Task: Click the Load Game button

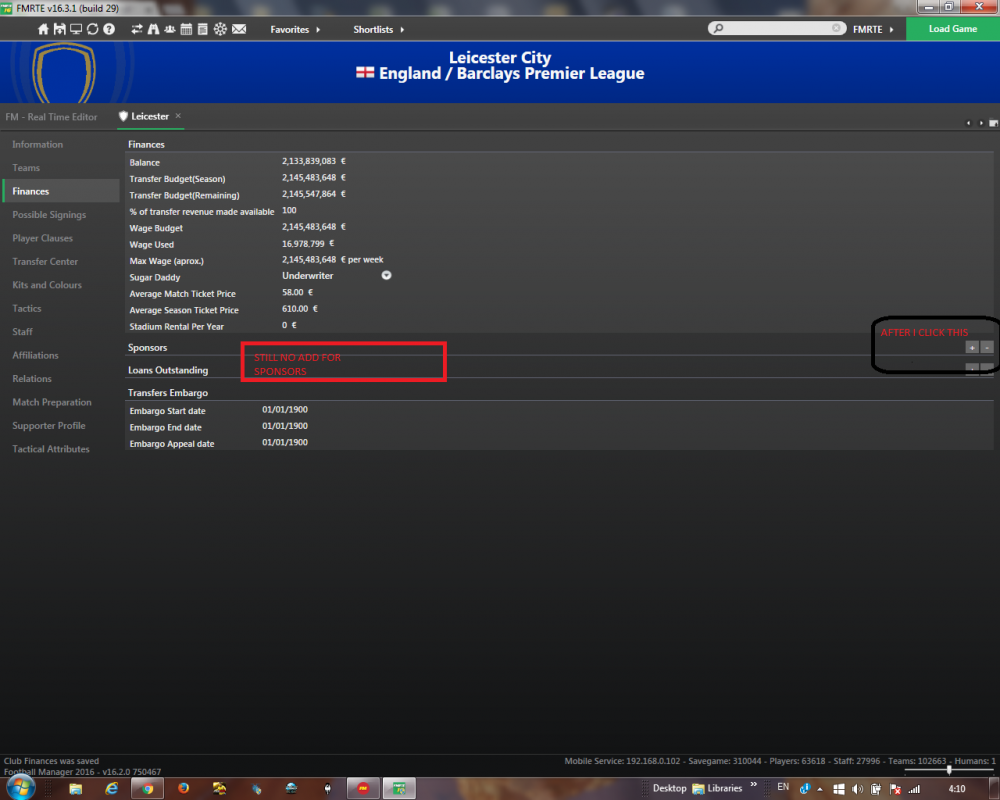Action: 953,29
